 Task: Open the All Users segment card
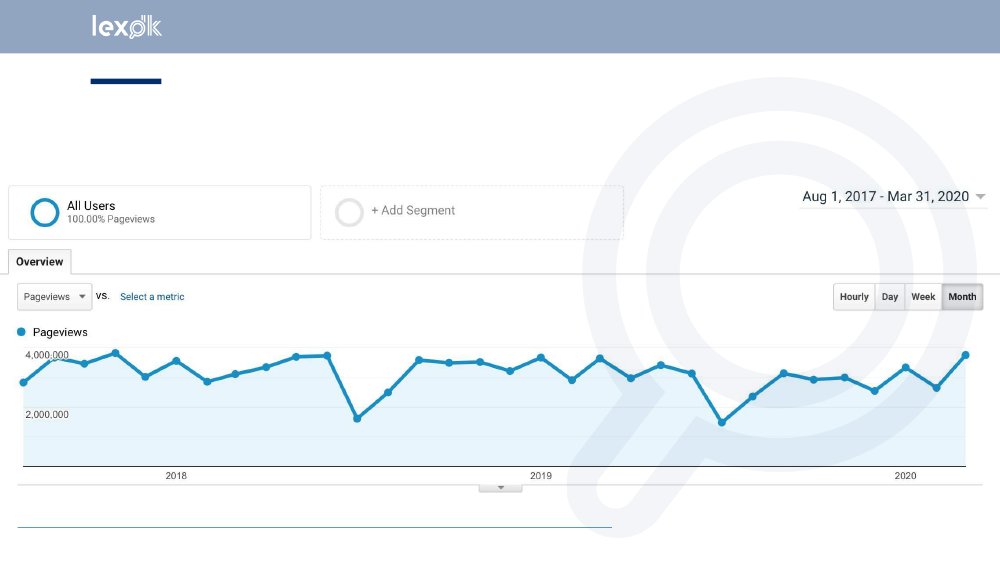tap(160, 212)
